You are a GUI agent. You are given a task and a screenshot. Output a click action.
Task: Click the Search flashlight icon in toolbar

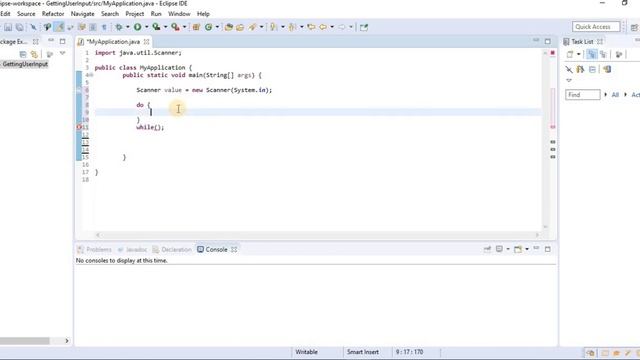click(x=253, y=27)
